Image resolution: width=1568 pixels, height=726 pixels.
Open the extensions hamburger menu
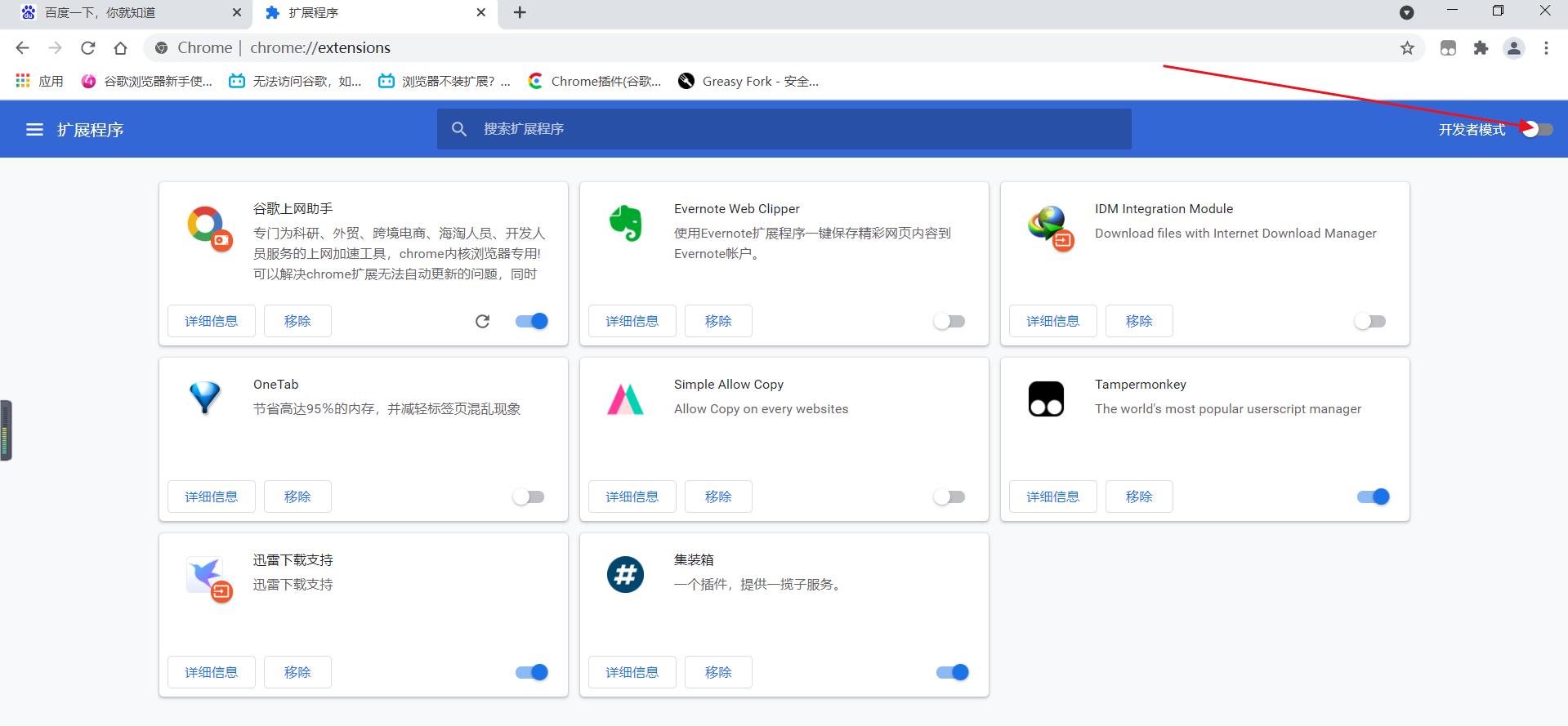[34, 130]
